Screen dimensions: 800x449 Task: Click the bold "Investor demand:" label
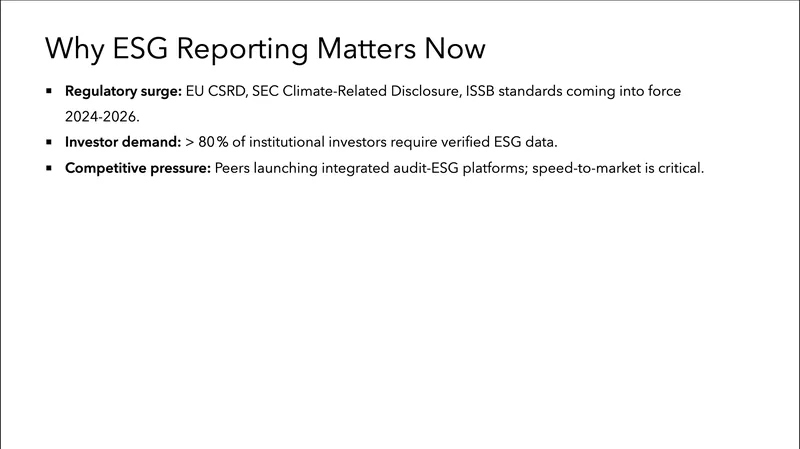click(122, 142)
